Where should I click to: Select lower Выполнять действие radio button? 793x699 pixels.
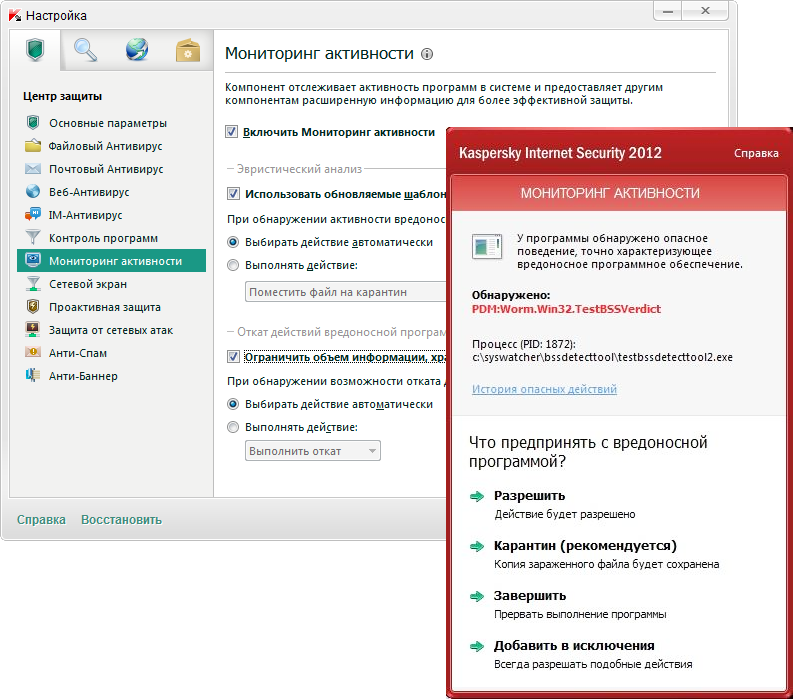tap(233, 427)
